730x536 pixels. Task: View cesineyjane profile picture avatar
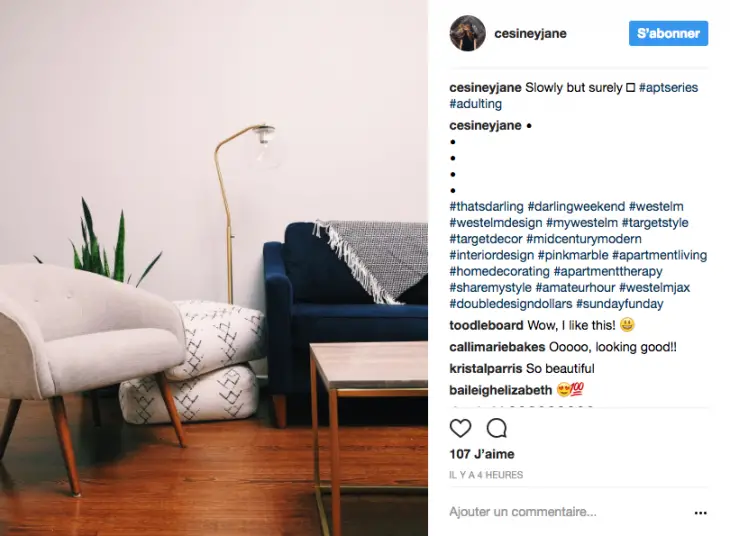click(467, 33)
